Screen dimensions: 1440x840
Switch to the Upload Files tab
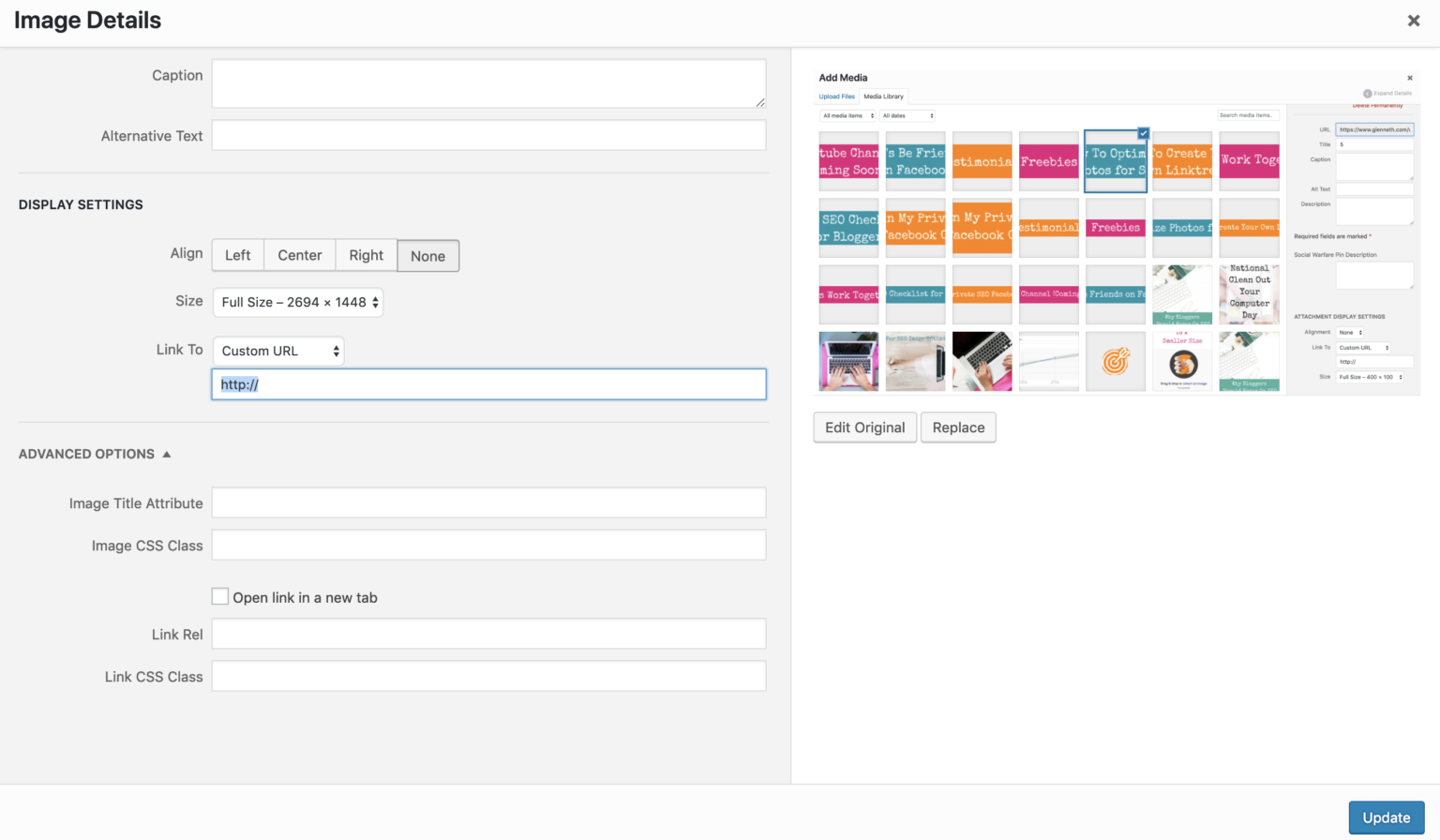pyautogui.click(x=836, y=96)
